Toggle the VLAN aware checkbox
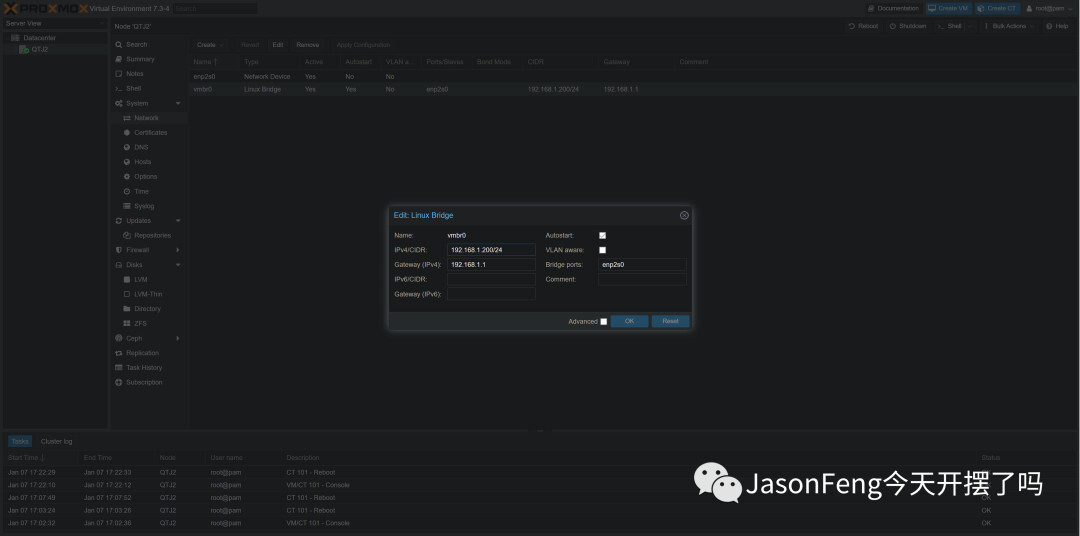The image size is (1080, 536). [x=603, y=250]
